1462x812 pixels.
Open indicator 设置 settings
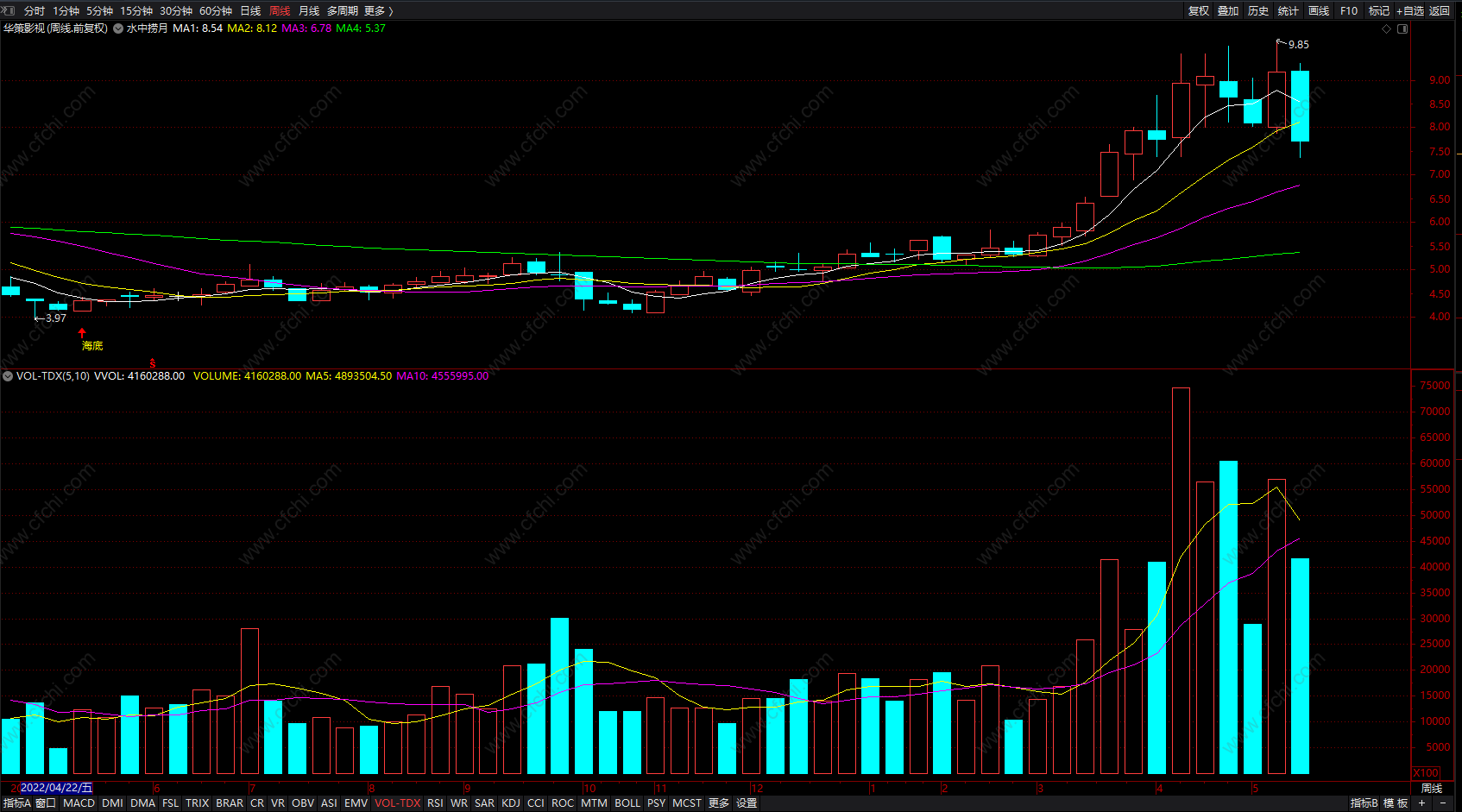pos(747,803)
